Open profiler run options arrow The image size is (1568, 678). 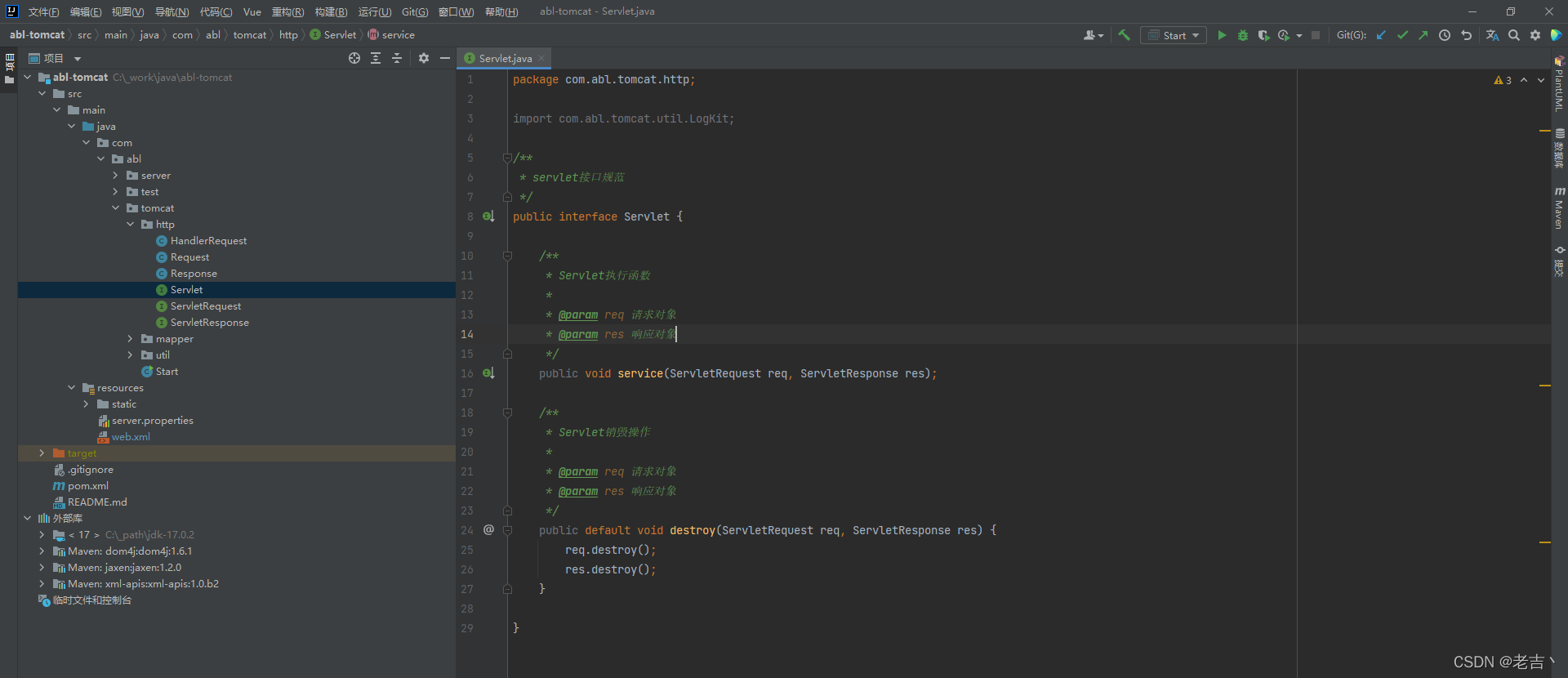point(1299,35)
